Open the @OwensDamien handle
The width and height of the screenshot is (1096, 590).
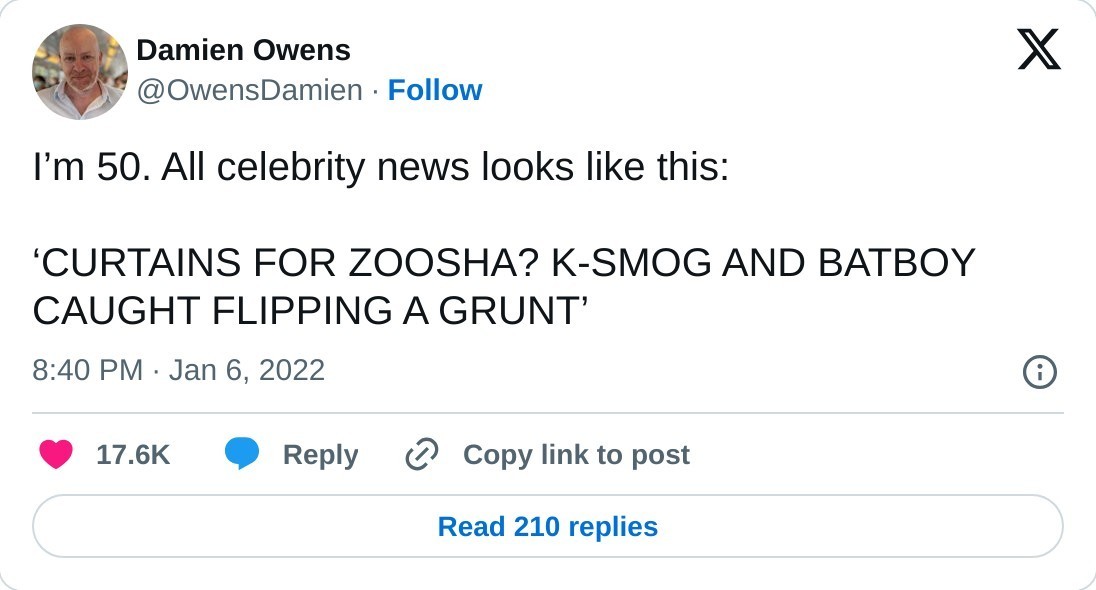(x=249, y=90)
